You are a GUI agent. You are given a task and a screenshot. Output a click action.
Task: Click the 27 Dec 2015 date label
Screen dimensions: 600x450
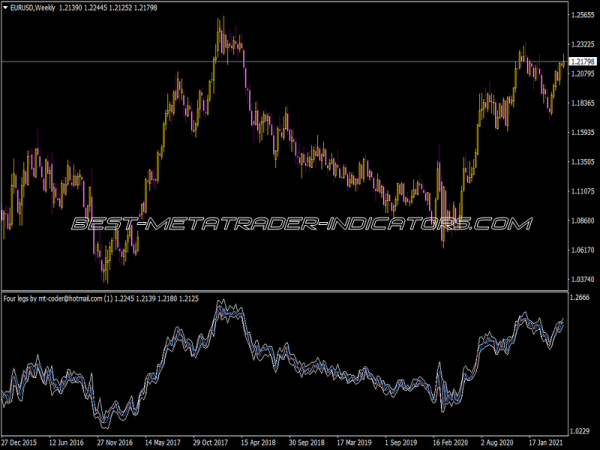pyautogui.click(x=23, y=443)
